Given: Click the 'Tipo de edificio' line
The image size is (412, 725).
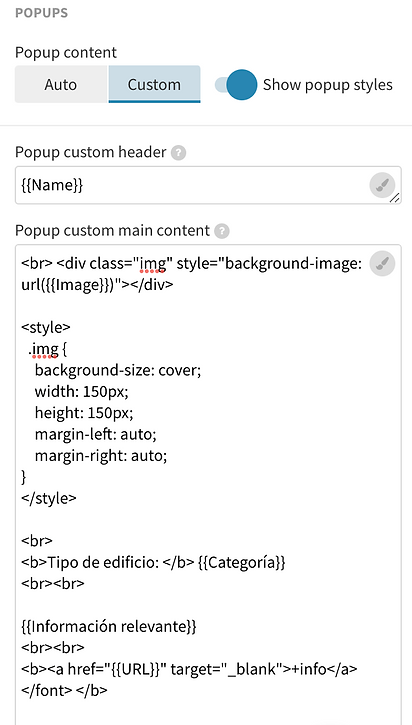Looking at the screenshot, I should 154,562.
